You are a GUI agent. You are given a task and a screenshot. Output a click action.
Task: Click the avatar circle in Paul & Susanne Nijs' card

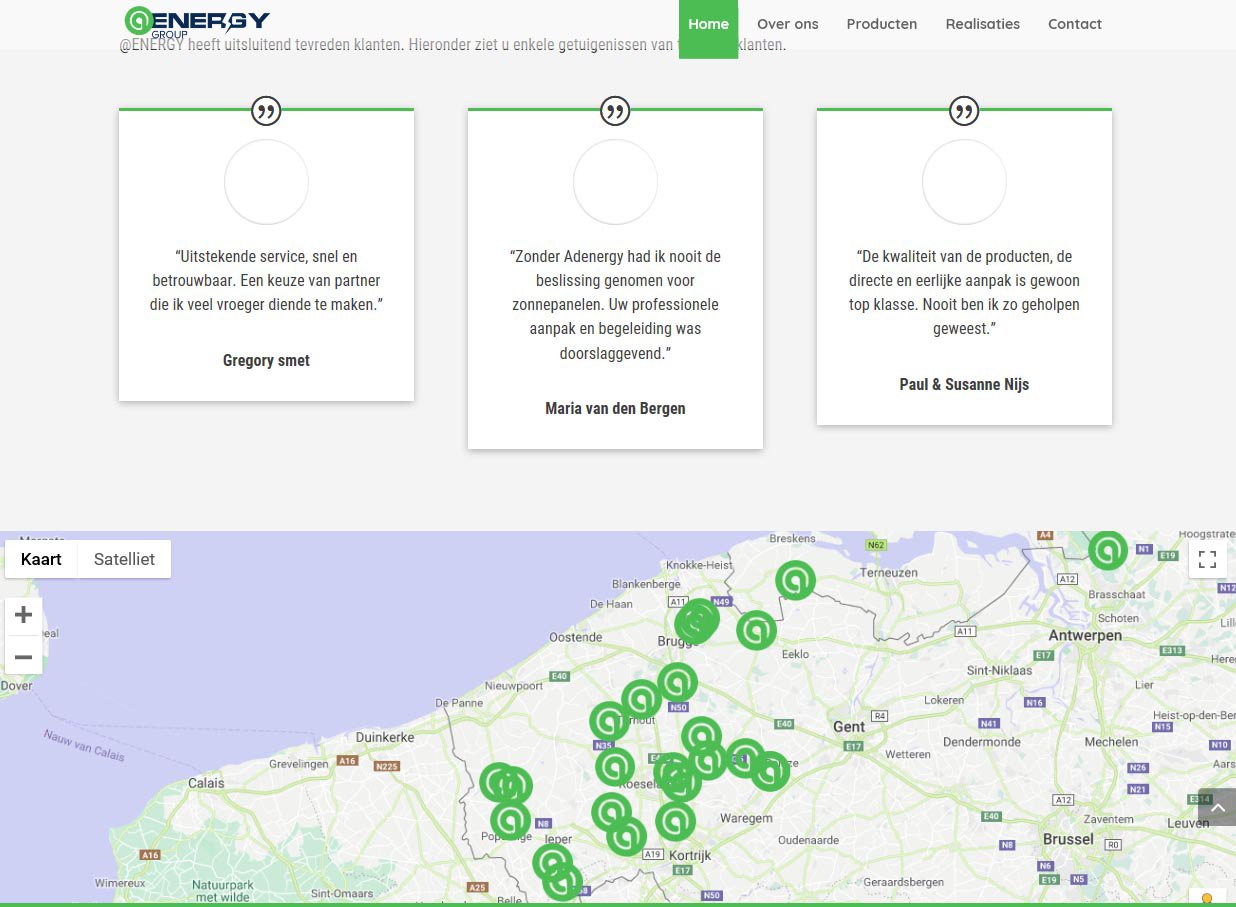tap(964, 182)
